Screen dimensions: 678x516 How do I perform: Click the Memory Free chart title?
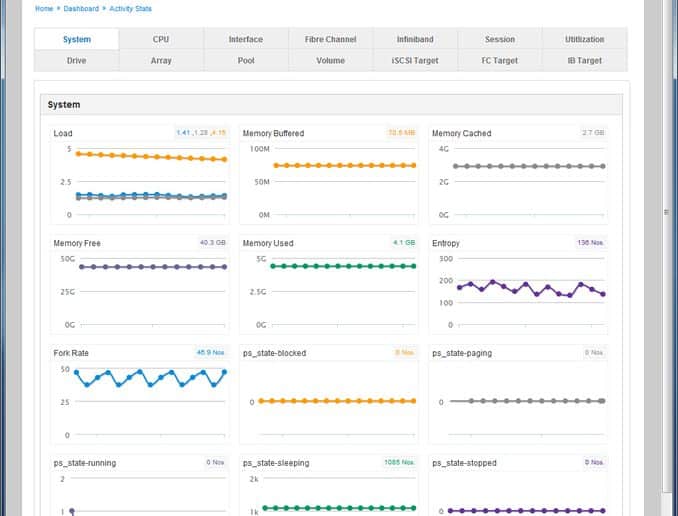(x=77, y=243)
